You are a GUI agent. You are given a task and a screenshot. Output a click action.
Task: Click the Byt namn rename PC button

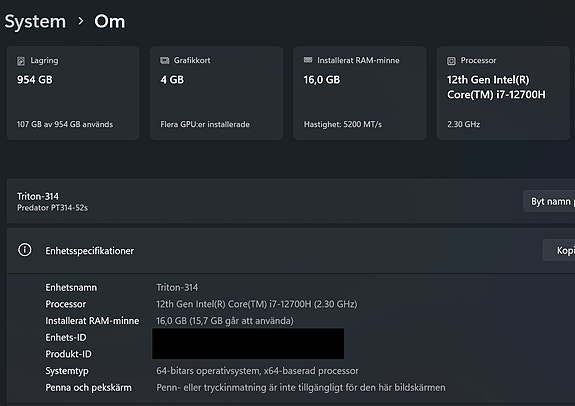tap(549, 201)
